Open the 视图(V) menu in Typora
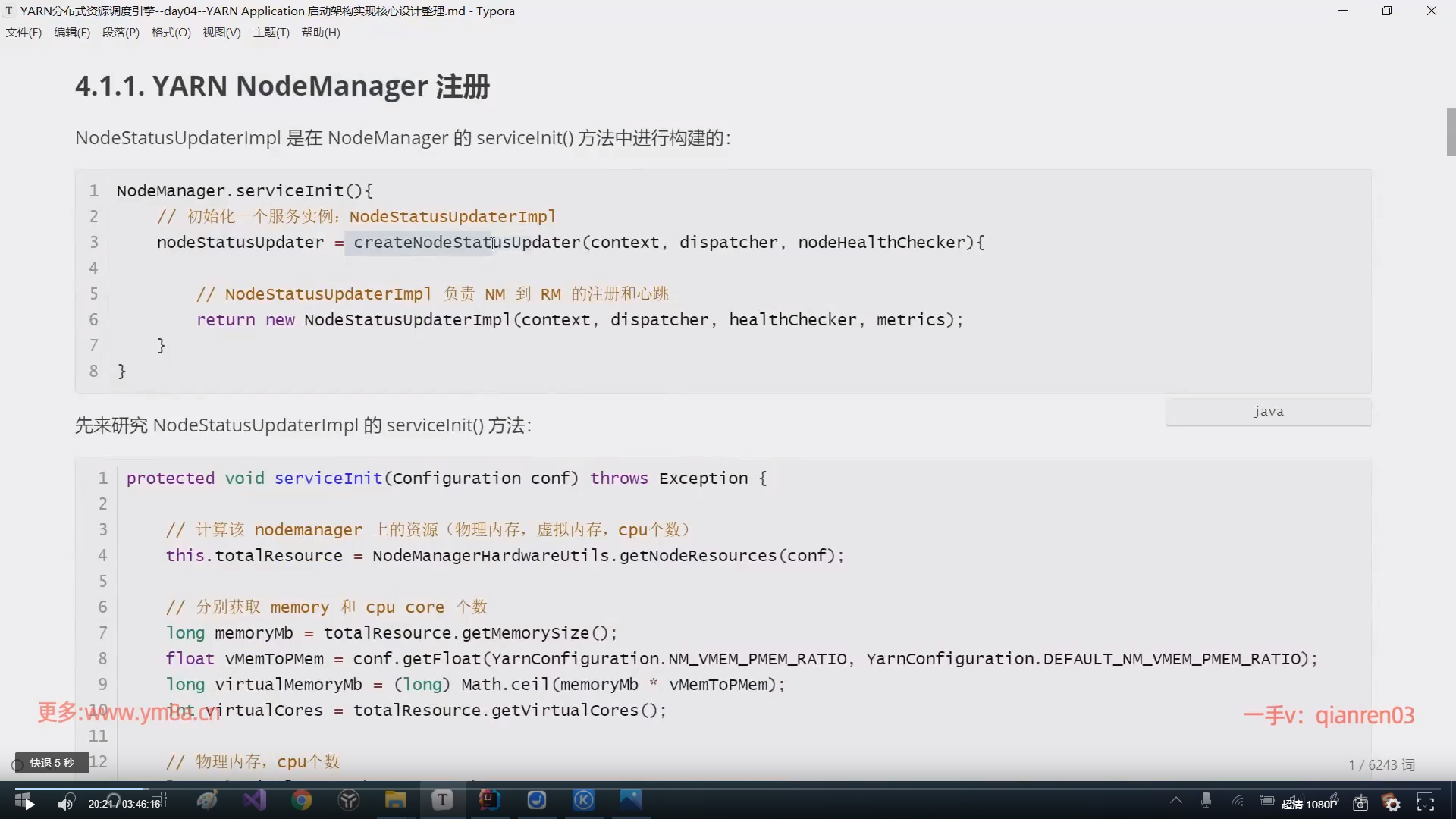 click(221, 33)
